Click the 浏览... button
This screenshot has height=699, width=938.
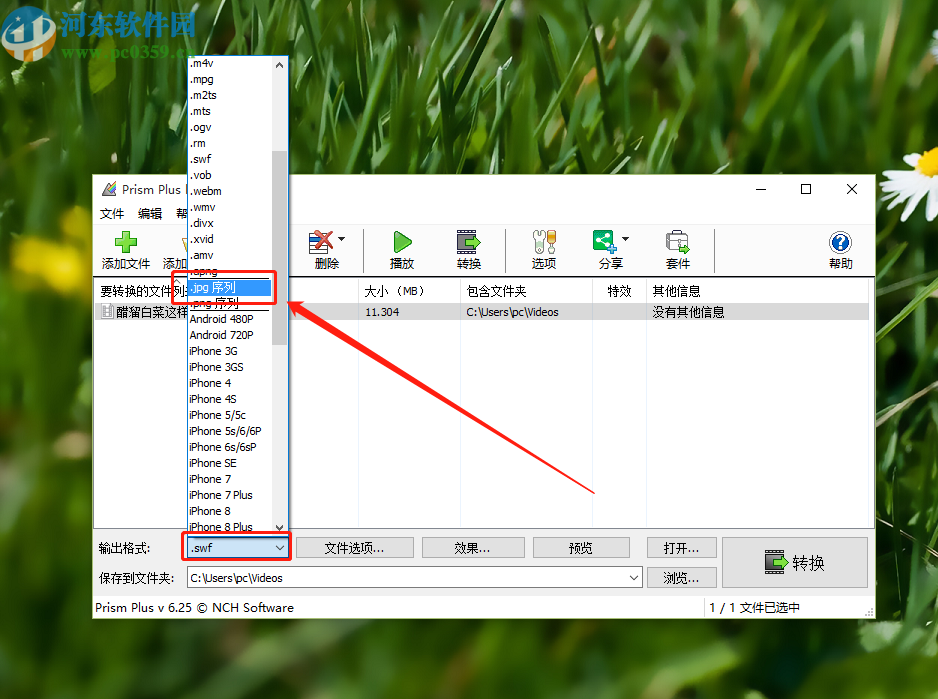click(681, 578)
